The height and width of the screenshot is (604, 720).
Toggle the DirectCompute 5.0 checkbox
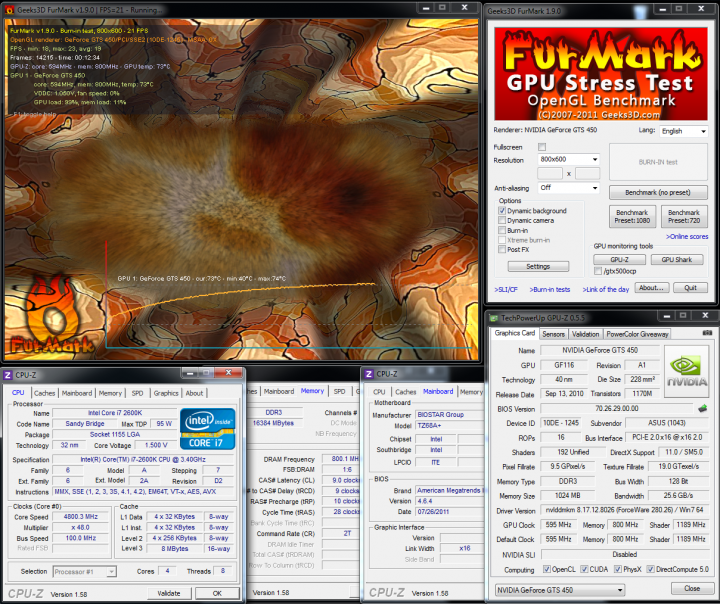click(x=650, y=569)
